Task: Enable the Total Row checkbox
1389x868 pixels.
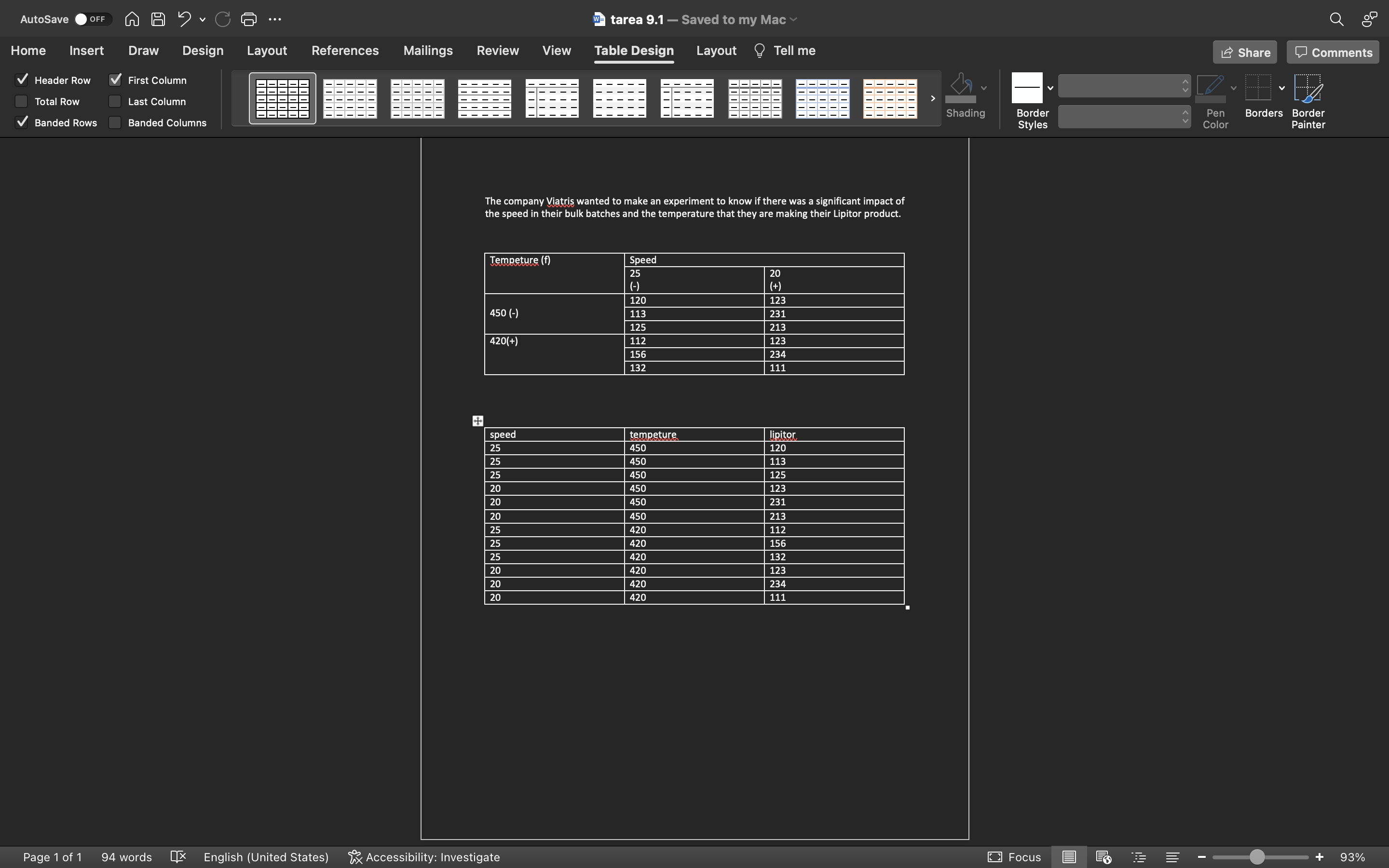Action: click(21, 102)
